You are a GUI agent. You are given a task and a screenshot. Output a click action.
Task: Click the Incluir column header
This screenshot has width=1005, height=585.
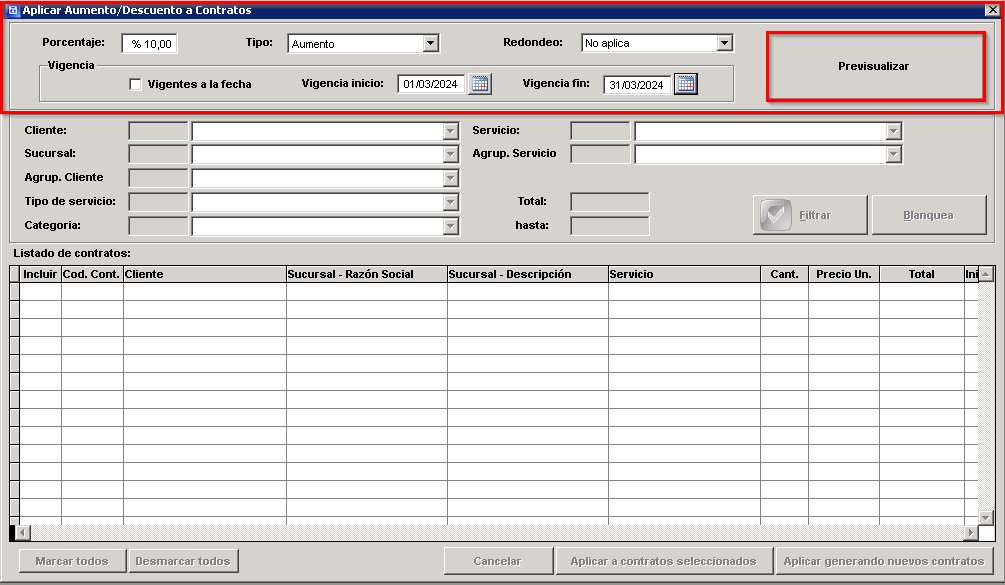[x=40, y=274]
